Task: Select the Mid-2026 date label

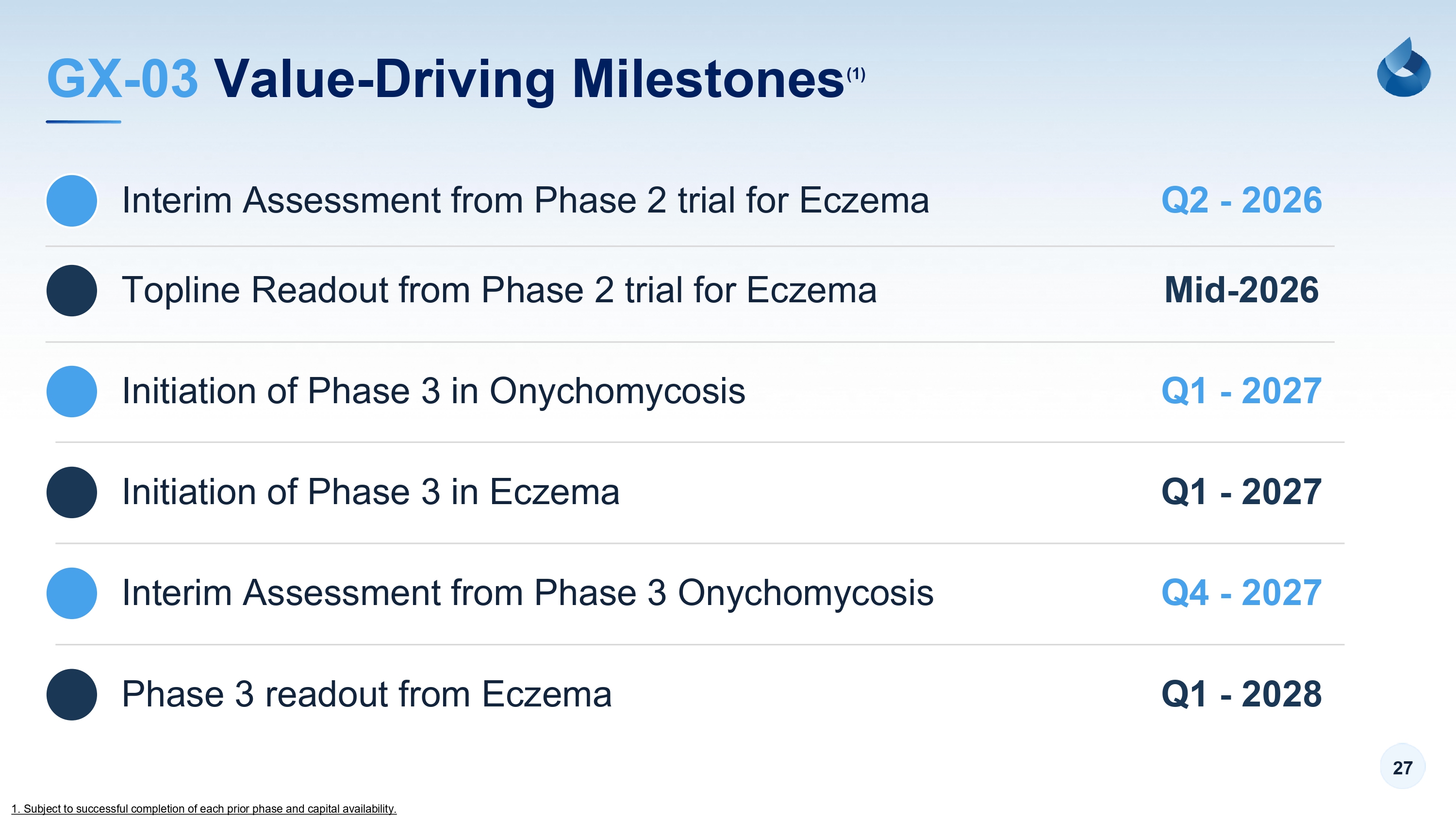Action: [1241, 290]
